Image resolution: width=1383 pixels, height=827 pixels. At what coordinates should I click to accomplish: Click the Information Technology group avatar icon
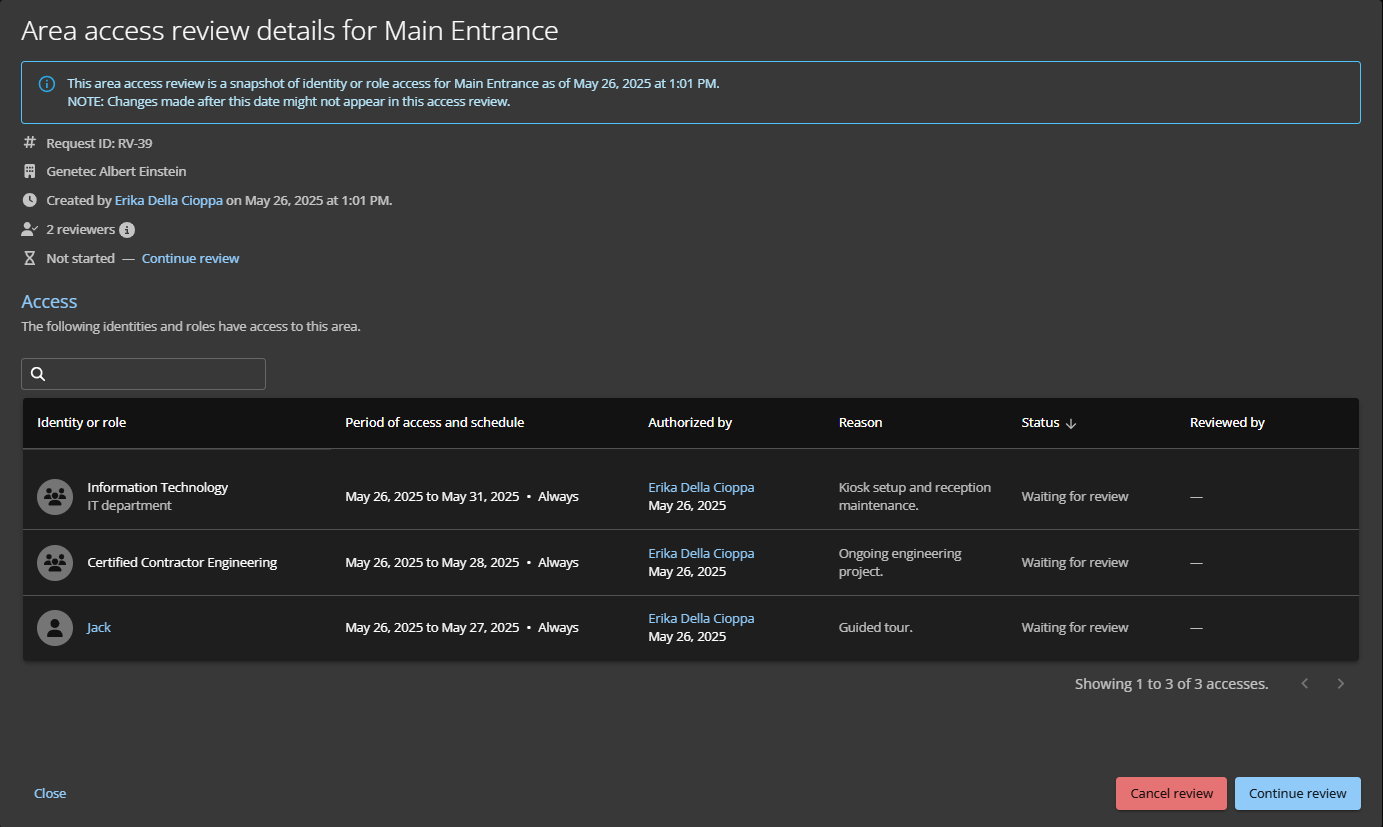55,496
